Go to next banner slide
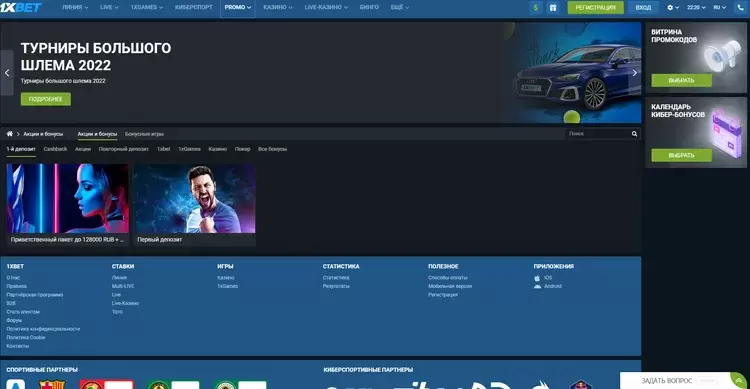Image resolution: width=750 pixels, height=389 pixels. pyautogui.click(x=634, y=73)
